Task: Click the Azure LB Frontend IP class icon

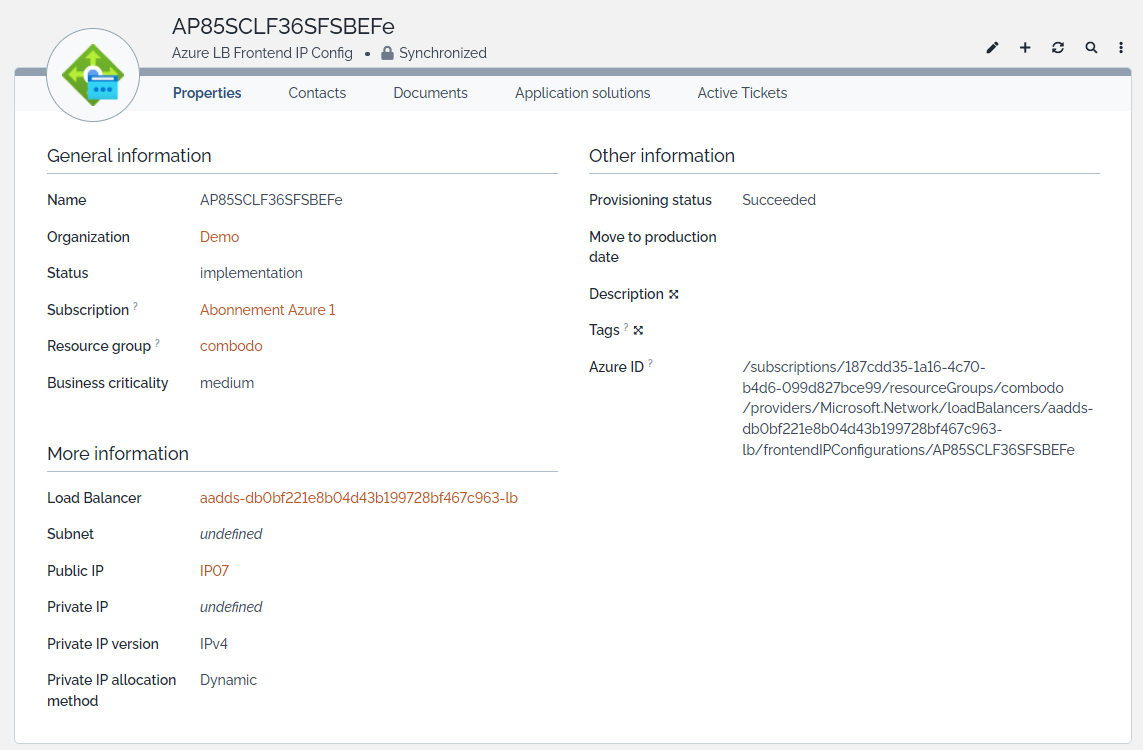Action: (93, 76)
